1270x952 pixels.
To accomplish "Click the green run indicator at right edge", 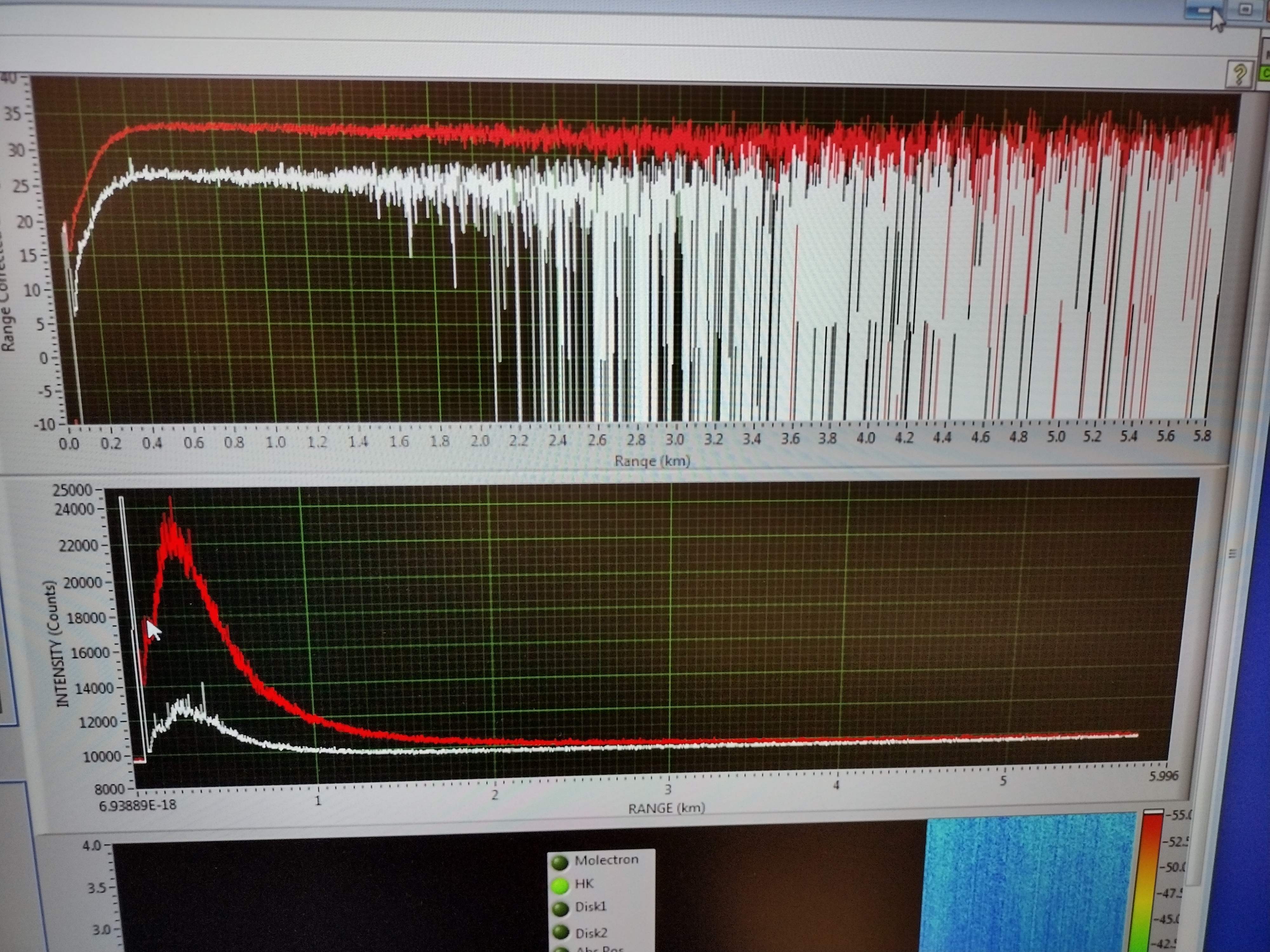I will point(1265,73).
